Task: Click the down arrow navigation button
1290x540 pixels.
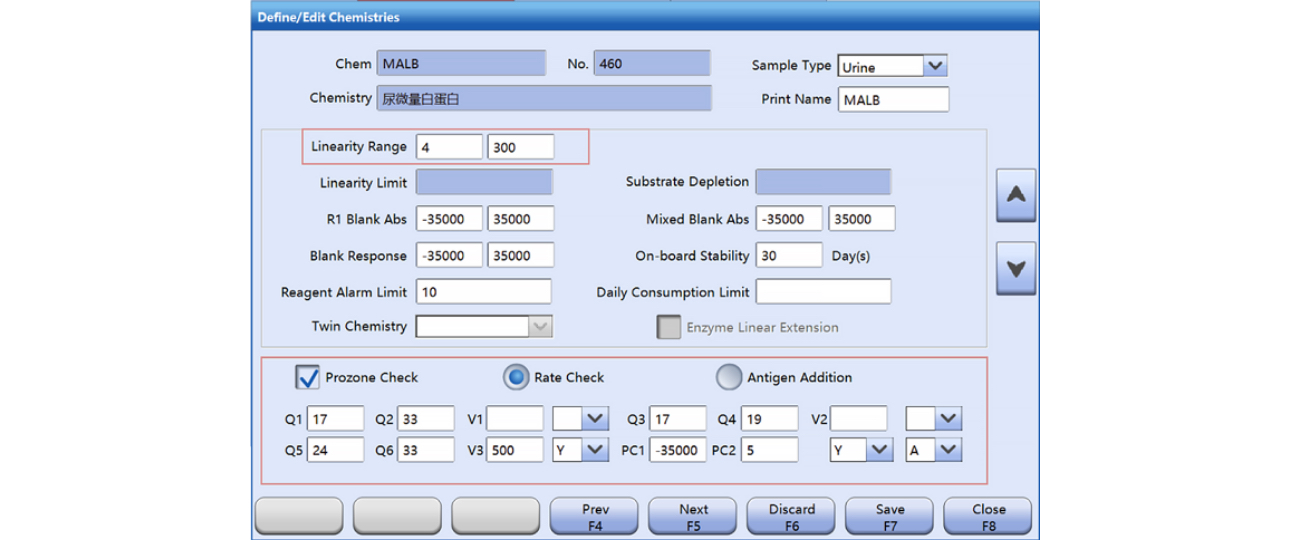Action: pyautogui.click(x=1015, y=269)
